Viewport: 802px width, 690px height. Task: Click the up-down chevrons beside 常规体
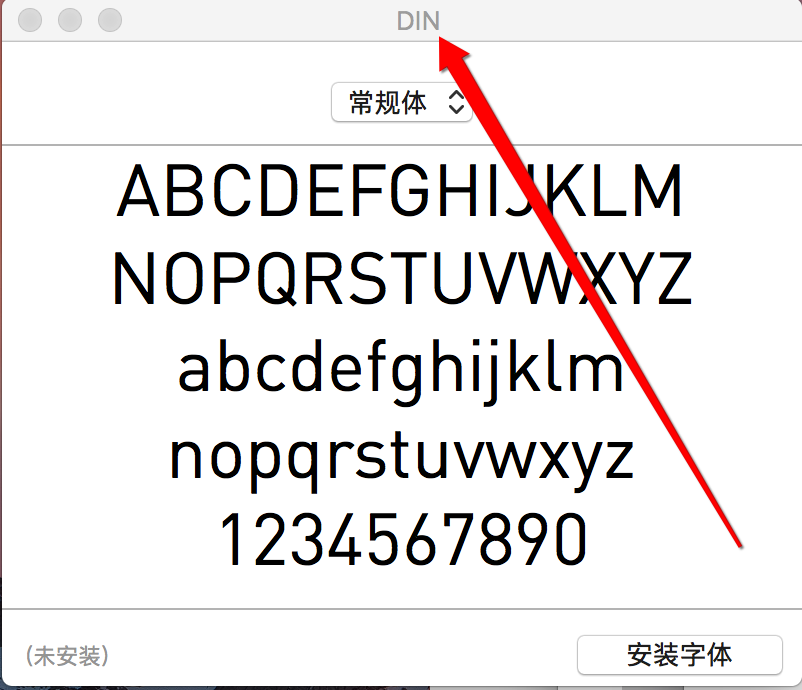point(456,102)
